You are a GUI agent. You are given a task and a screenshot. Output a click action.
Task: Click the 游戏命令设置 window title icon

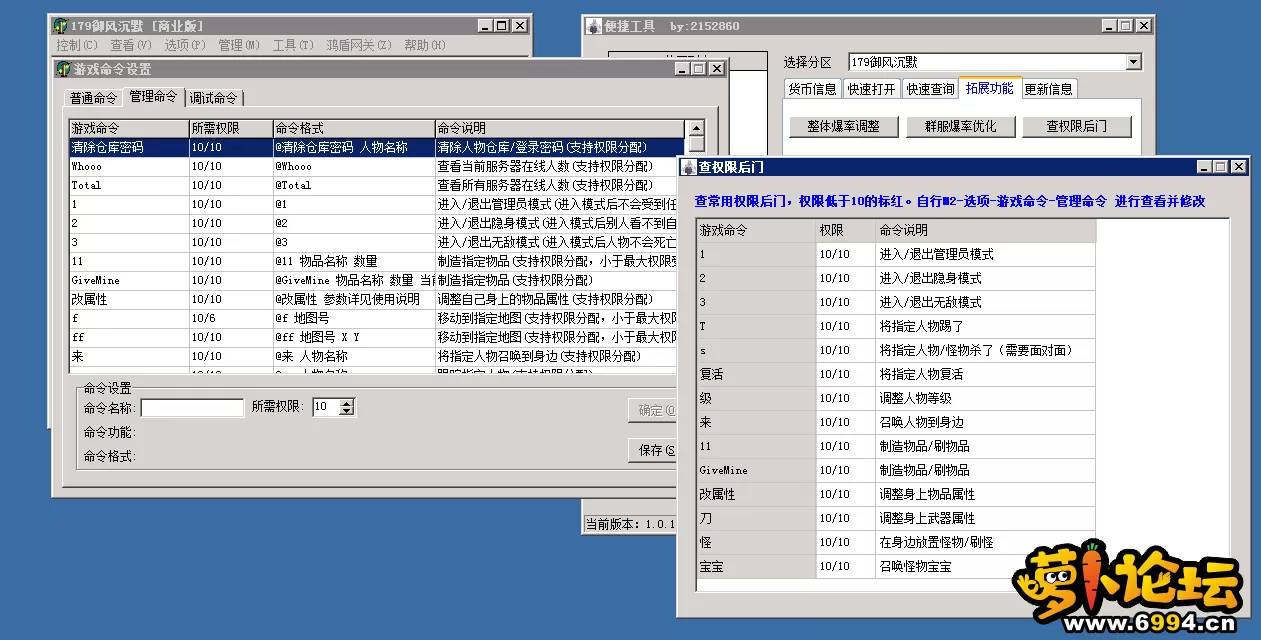point(63,69)
